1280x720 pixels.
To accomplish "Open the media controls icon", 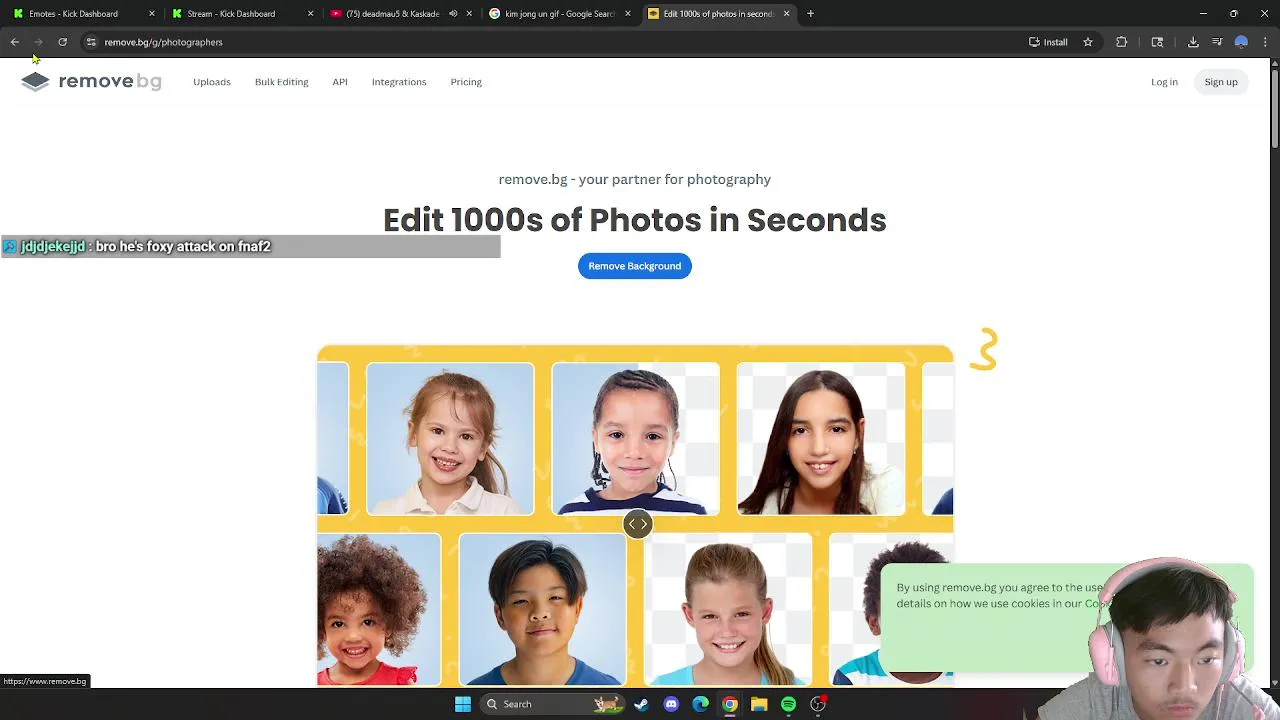I will [x=1217, y=42].
